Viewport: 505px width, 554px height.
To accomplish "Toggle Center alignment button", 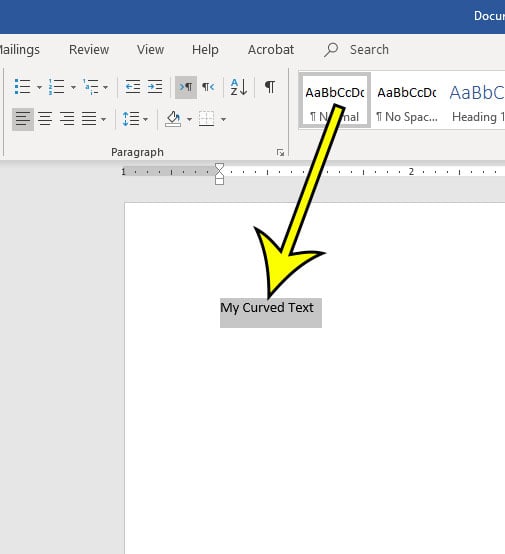I will pyautogui.click(x=45, y=119).
